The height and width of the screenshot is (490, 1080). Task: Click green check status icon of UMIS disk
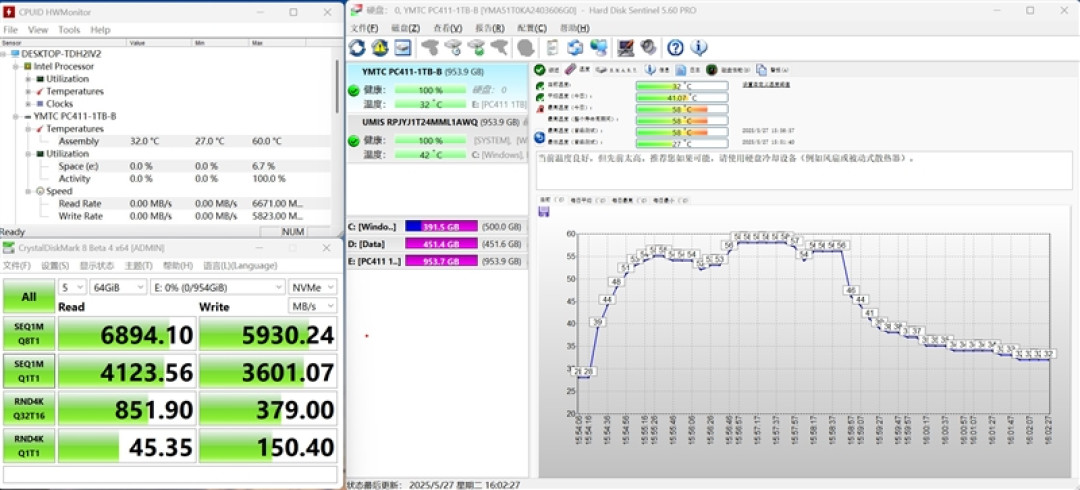pos(354,141)
